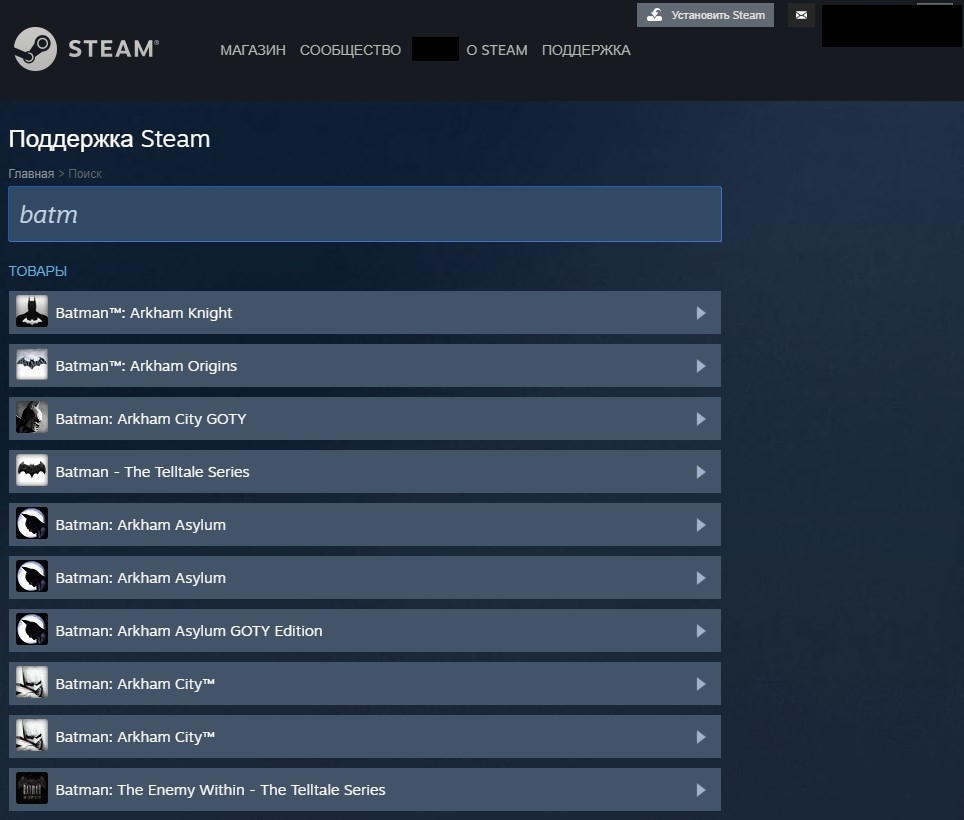Image resolution: width=964 pixels, height=820 pixels.
Task: Click the Поддержка Steam page heading
Action: [x=109, y=139]
